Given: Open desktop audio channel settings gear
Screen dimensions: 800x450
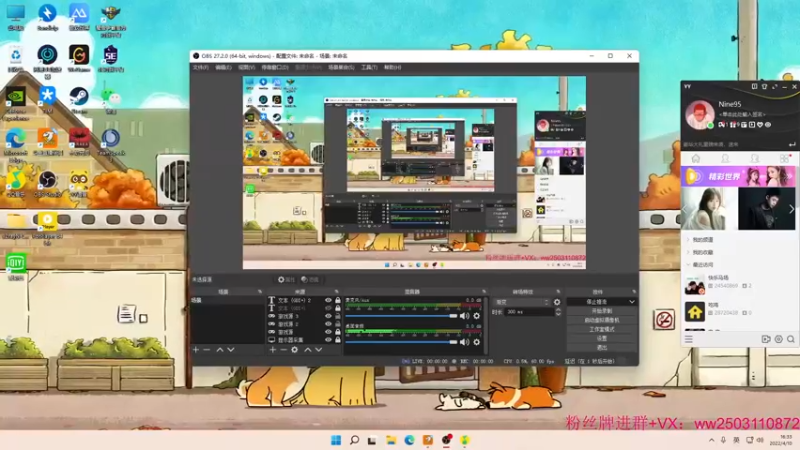Looking at the screenshot, I should (x=477, y=342).
